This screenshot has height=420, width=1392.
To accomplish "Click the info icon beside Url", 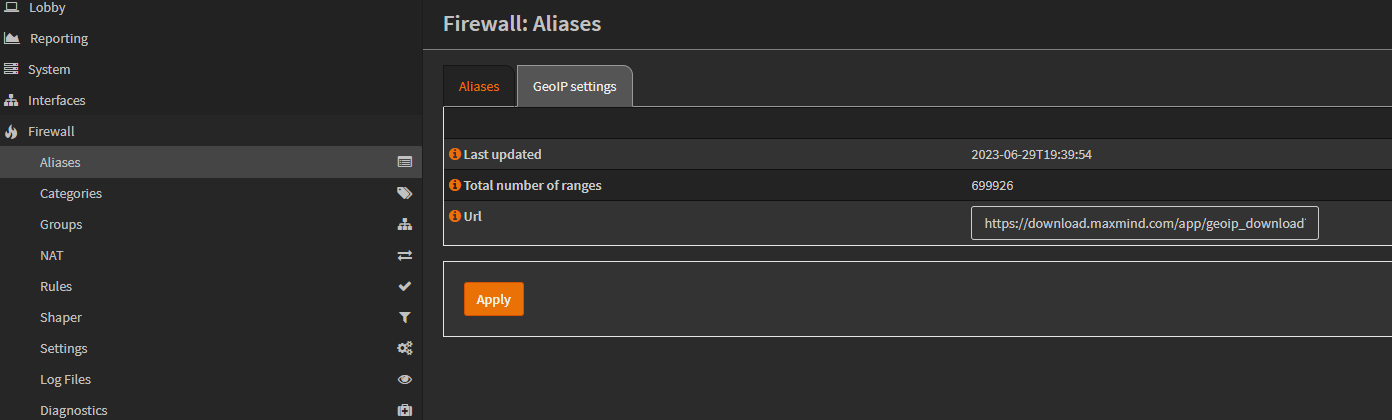I will (x=455, y=215).
